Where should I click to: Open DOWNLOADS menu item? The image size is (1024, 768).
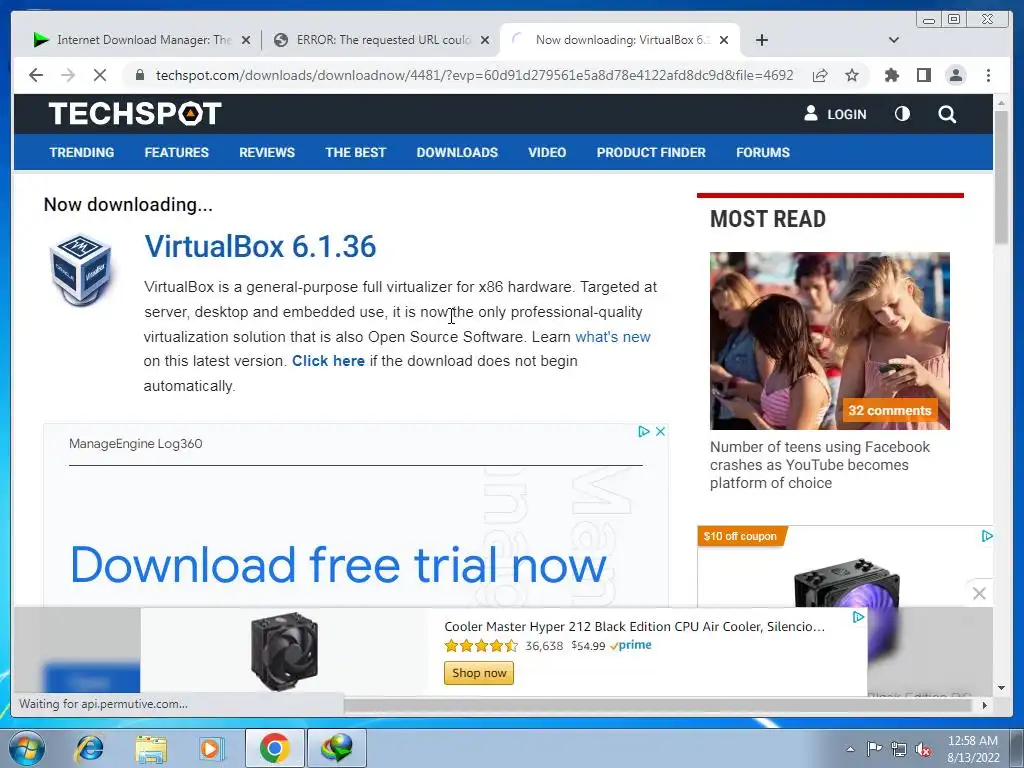click(x=457, y=152)
